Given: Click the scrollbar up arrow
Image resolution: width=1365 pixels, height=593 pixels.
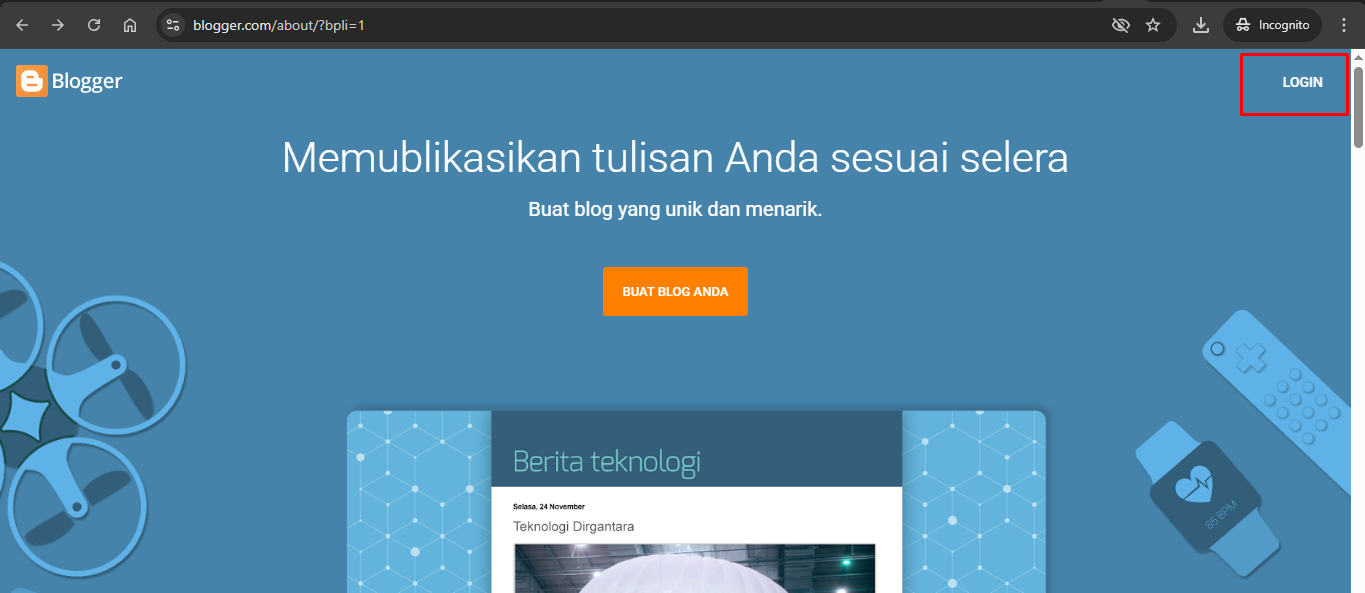Looking at the screenshot, I should click(x=1358, y=57).
